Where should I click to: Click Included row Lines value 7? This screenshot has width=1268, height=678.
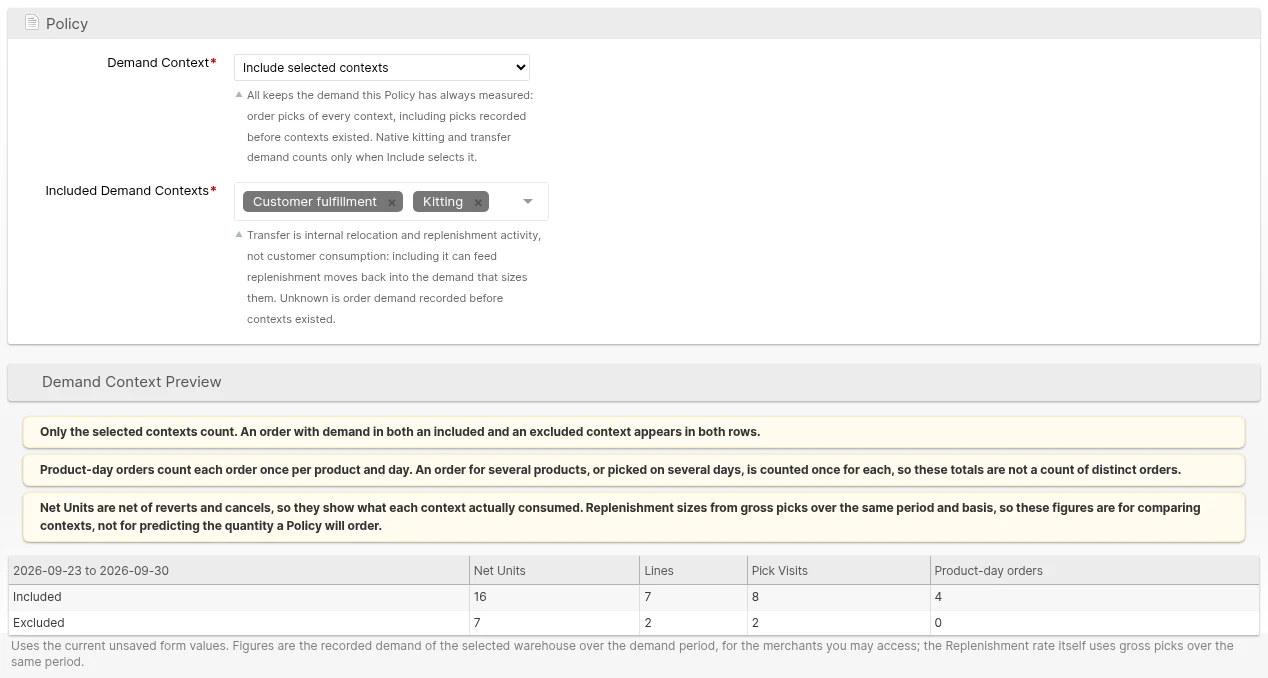click(x=648, y=596)
